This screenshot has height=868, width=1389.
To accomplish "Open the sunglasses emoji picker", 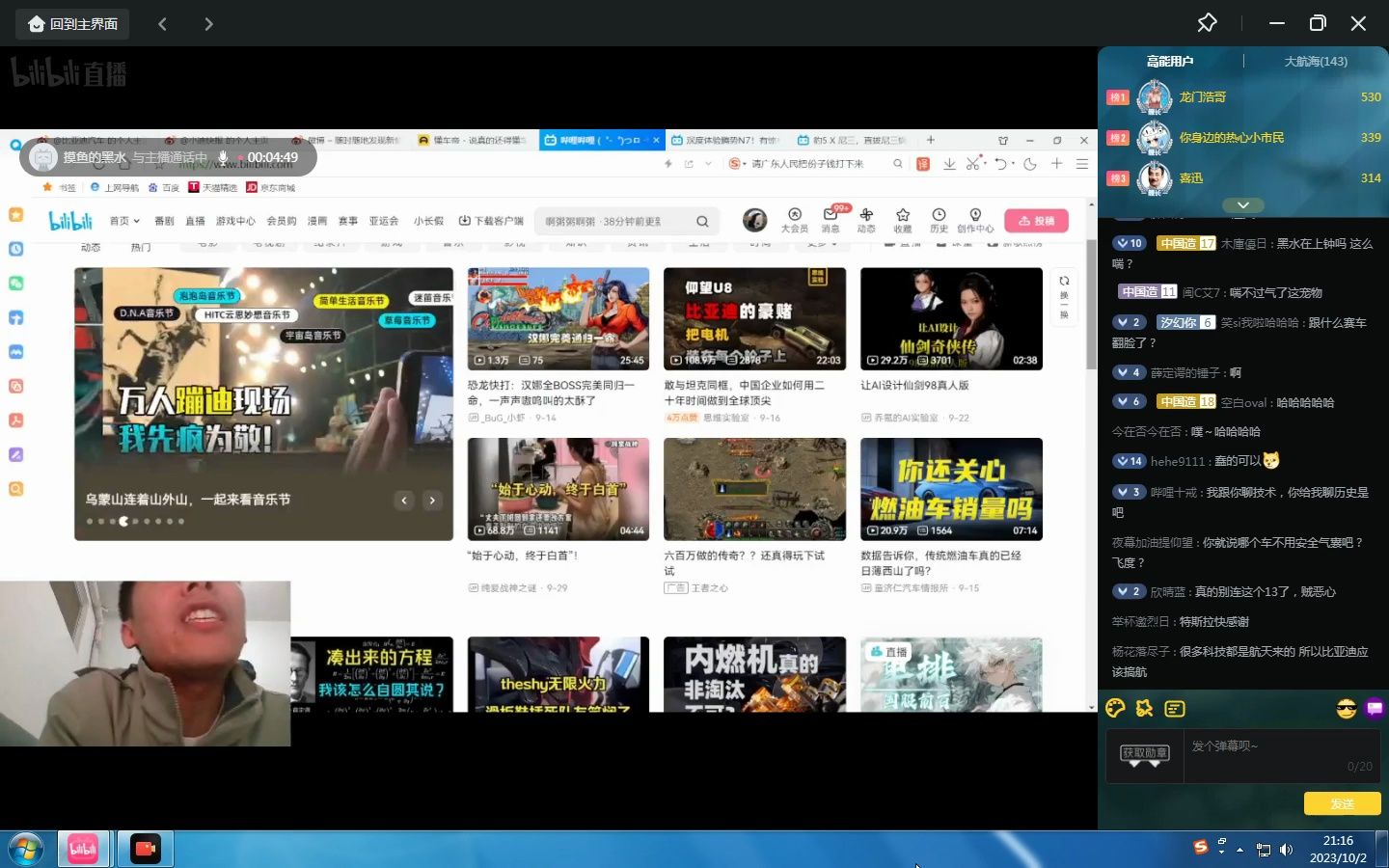I will click(x=1347, y=710).
